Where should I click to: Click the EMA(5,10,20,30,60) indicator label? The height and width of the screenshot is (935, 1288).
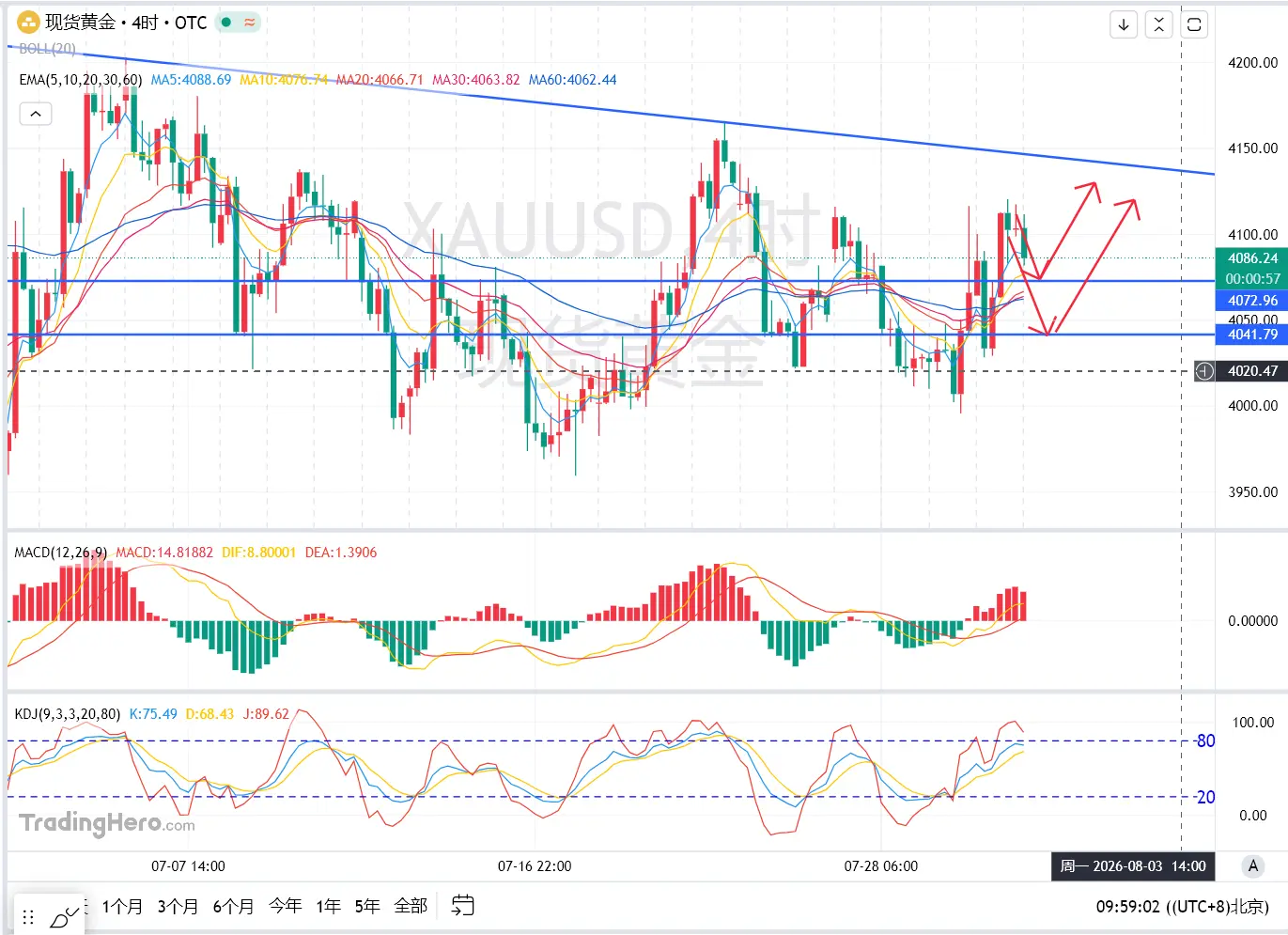coord(81,80)
